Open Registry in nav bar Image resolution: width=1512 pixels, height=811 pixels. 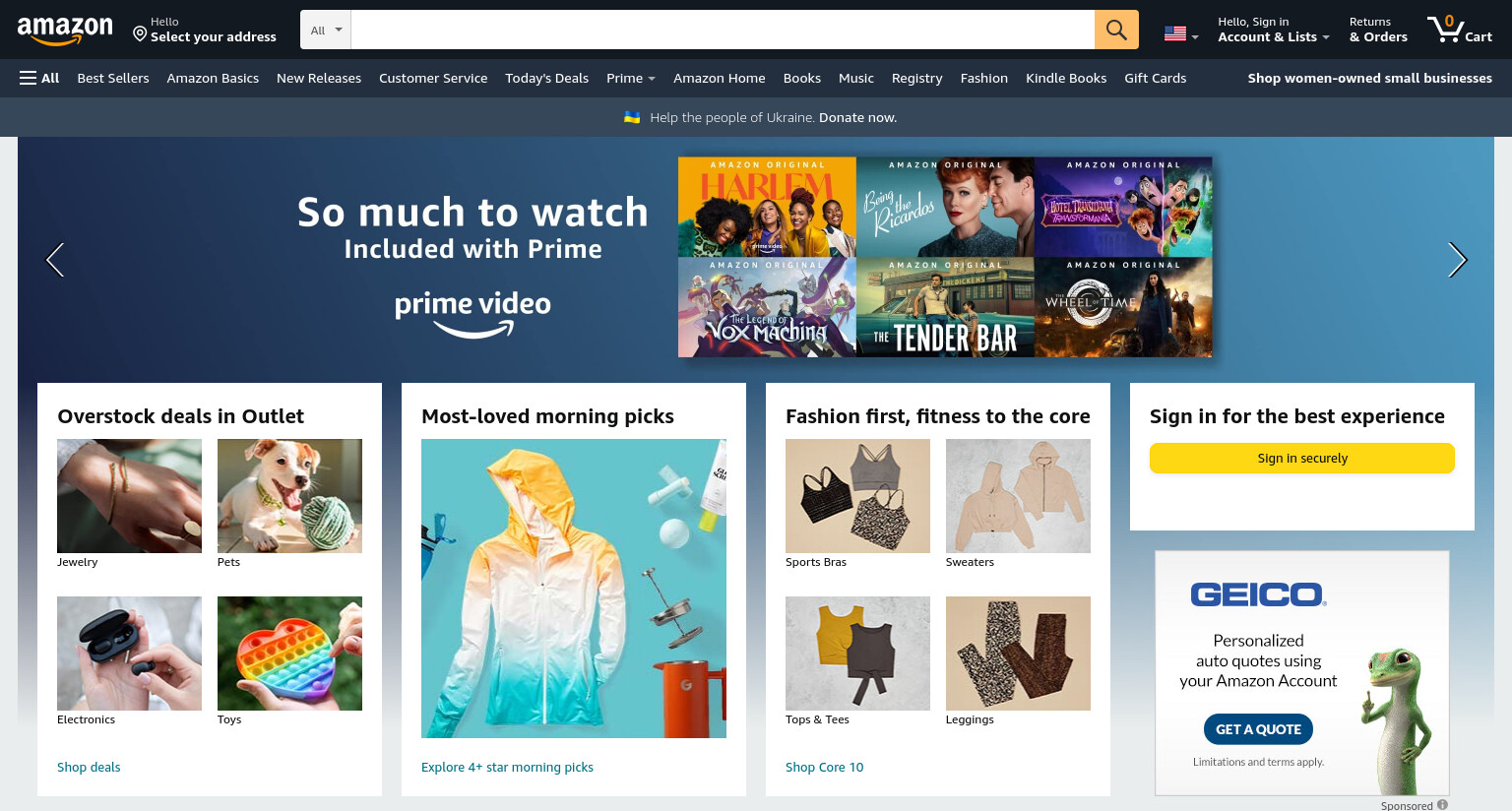916,78
